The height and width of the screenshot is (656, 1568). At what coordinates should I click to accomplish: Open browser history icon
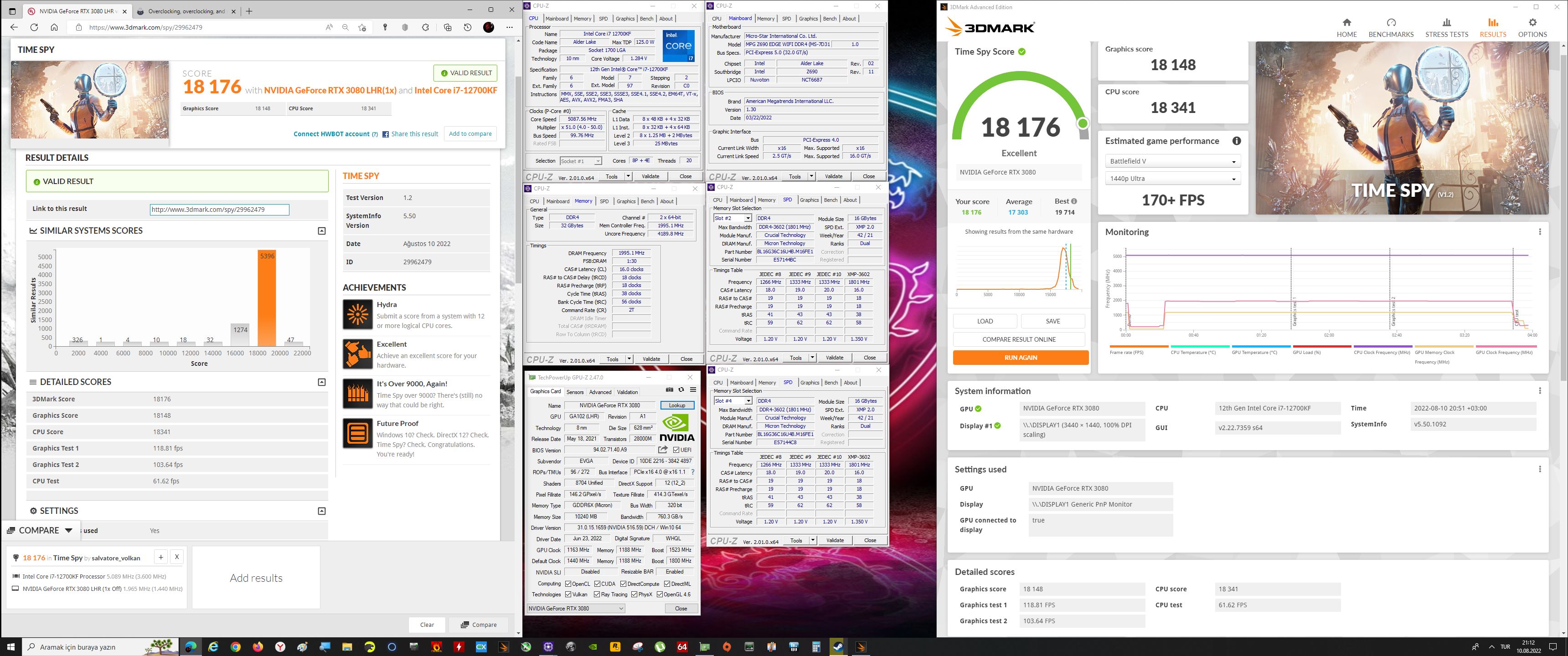pos(468,27)
